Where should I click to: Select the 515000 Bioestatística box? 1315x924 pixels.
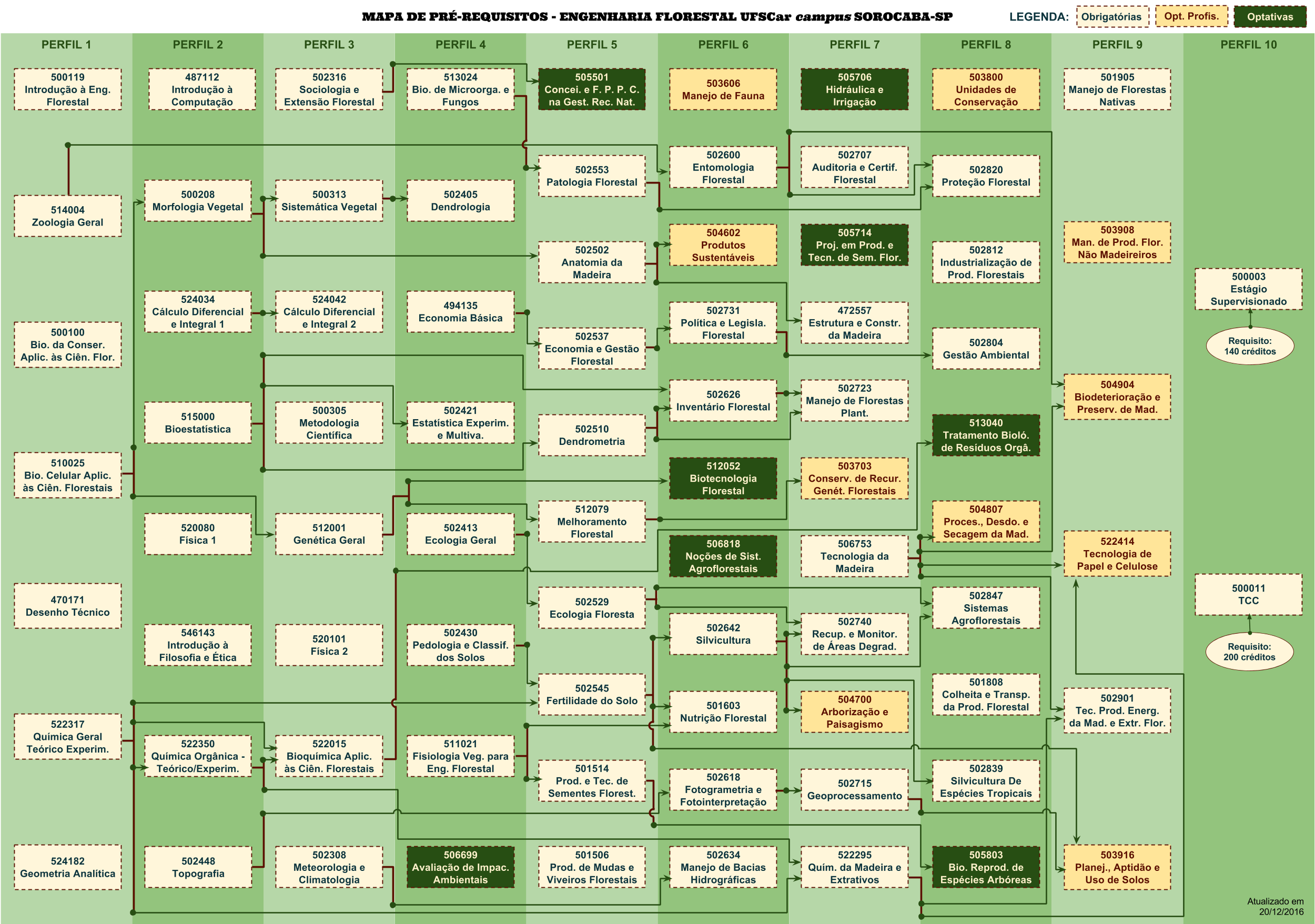coord(198,422)
